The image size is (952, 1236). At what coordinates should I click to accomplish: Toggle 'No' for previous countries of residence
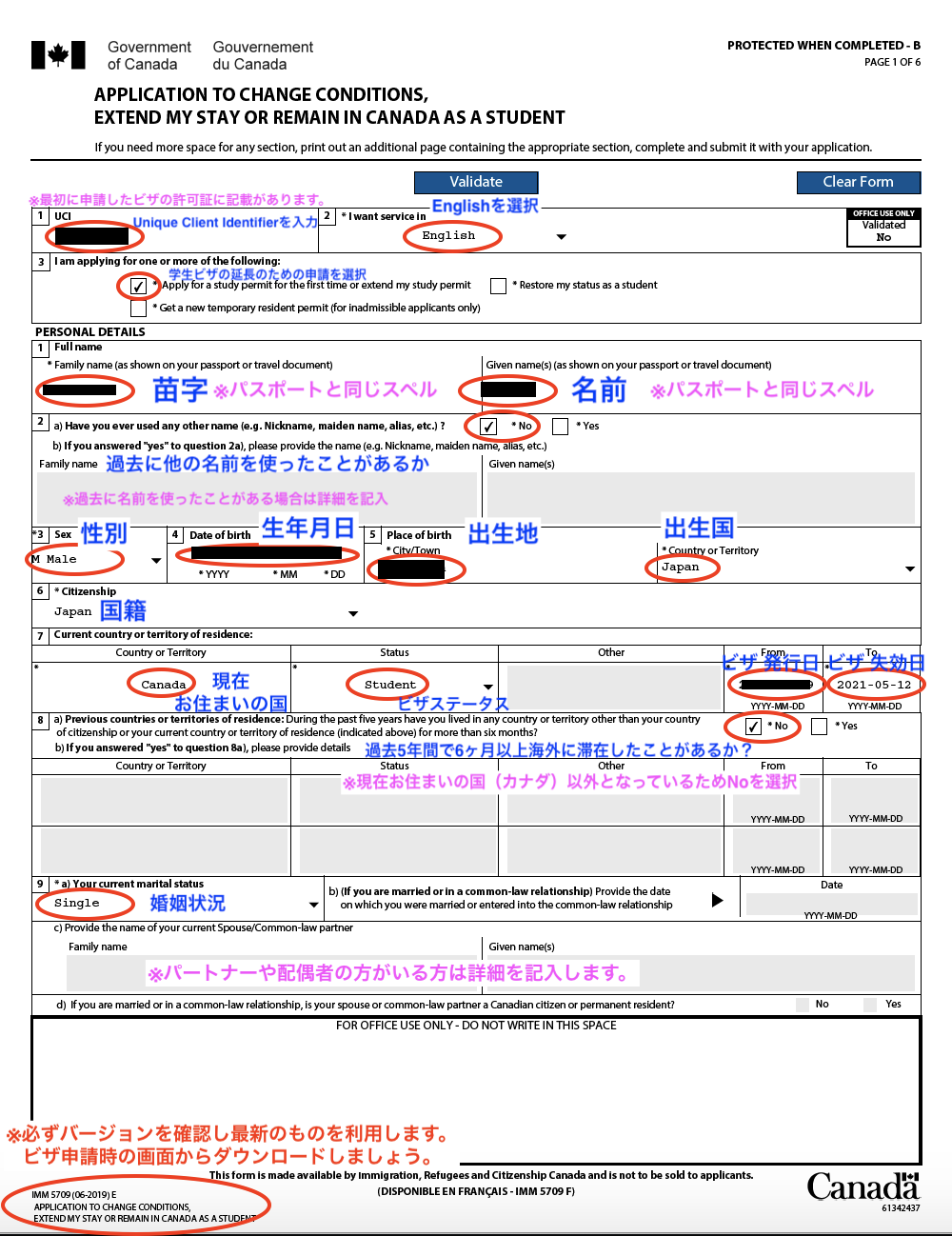pyautogui.click(x=753, y=727)
